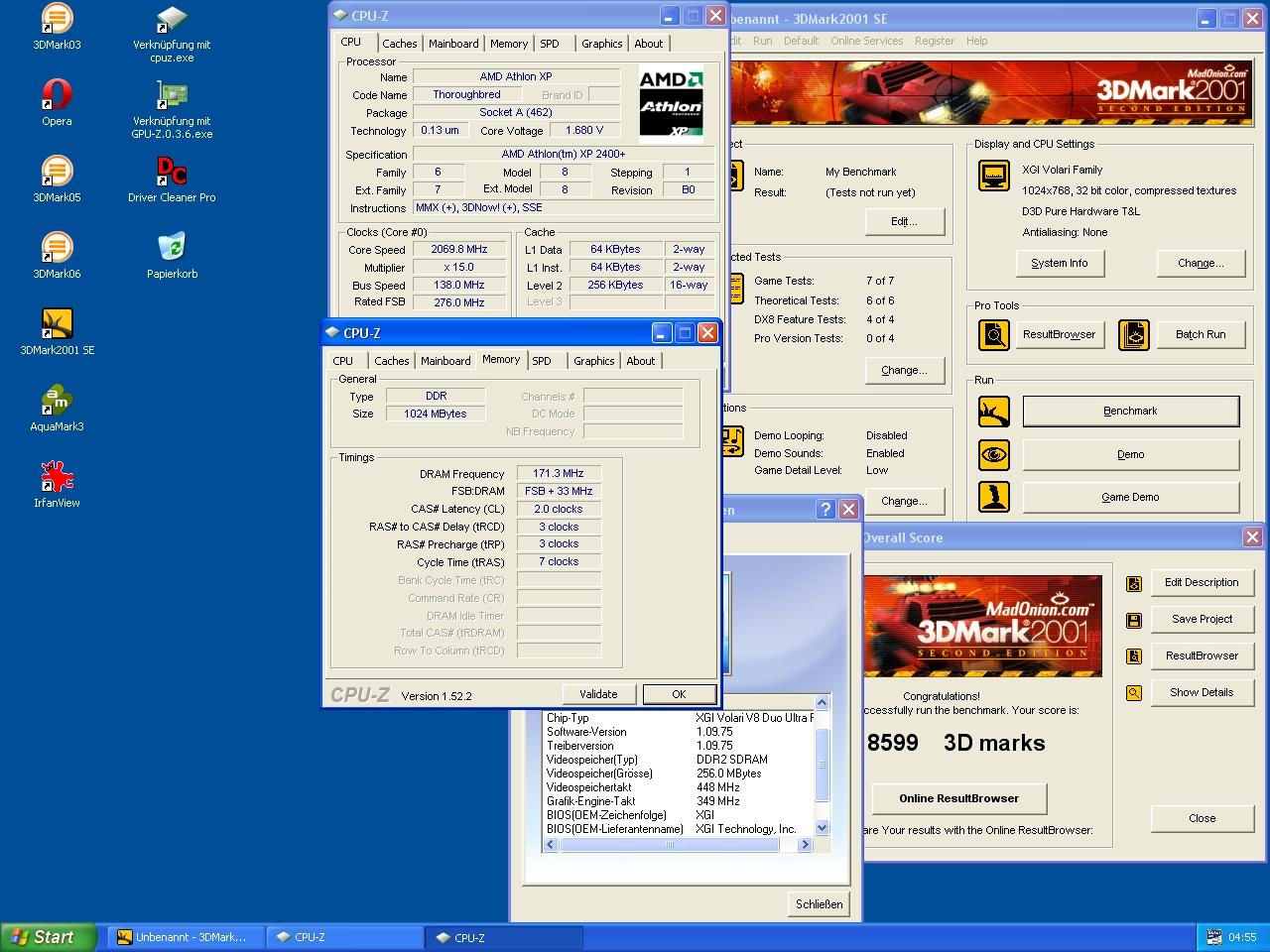The width and height of the screenshot is (1270, 952).
Task: Click Change... in Display and CPU Settings
Action: 1201,263
